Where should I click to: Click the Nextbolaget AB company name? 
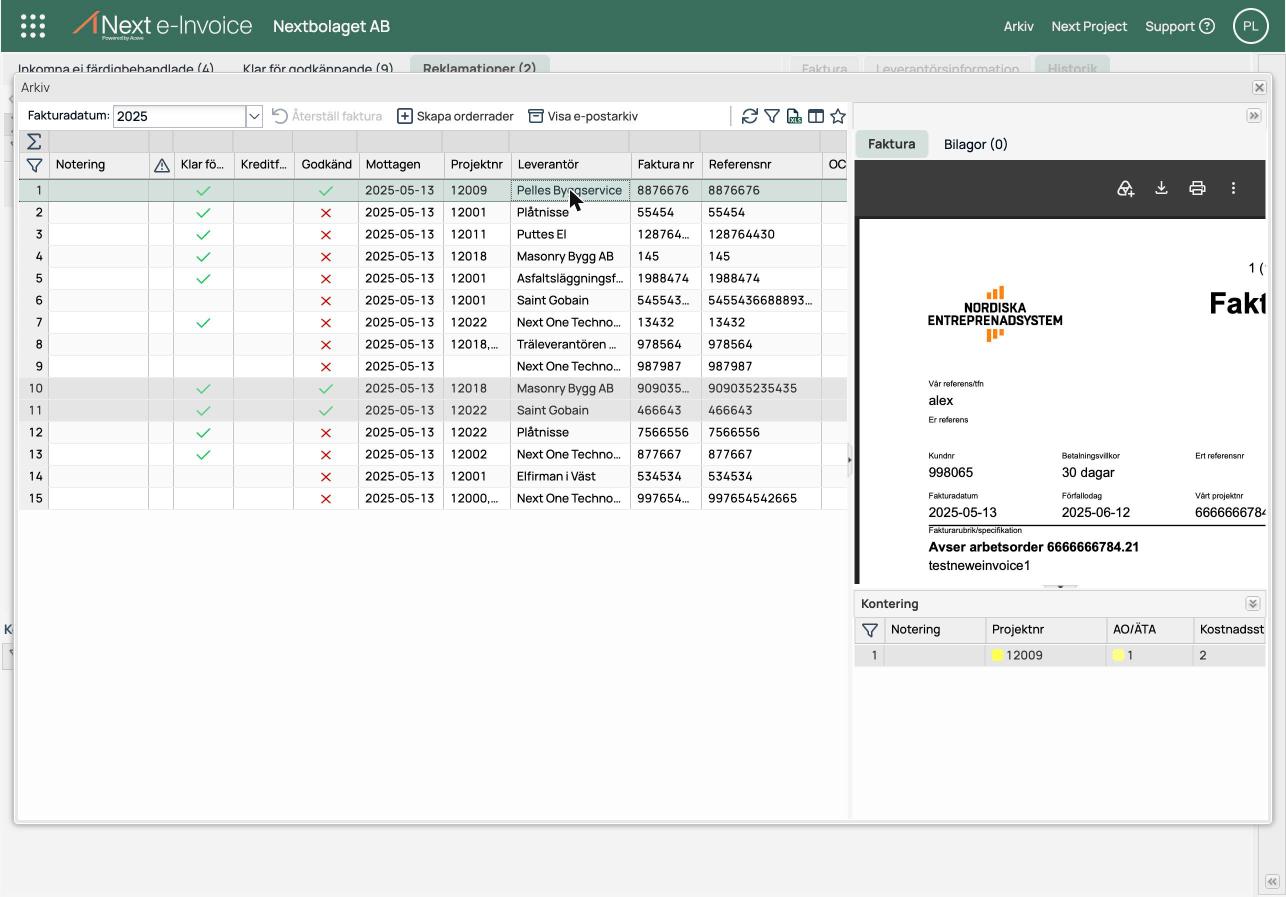(331, 26)
